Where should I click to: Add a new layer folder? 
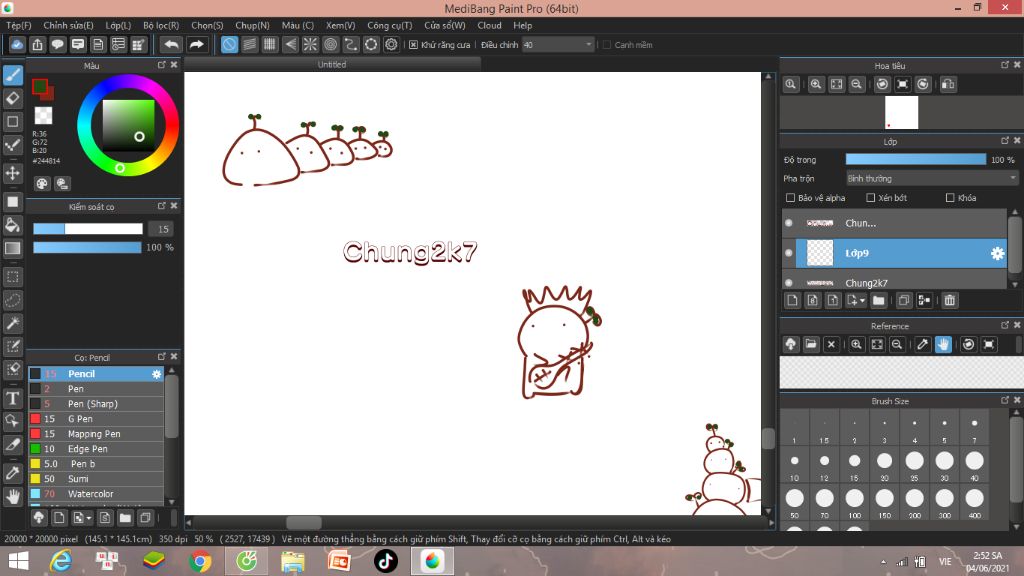tap(878, 300)
